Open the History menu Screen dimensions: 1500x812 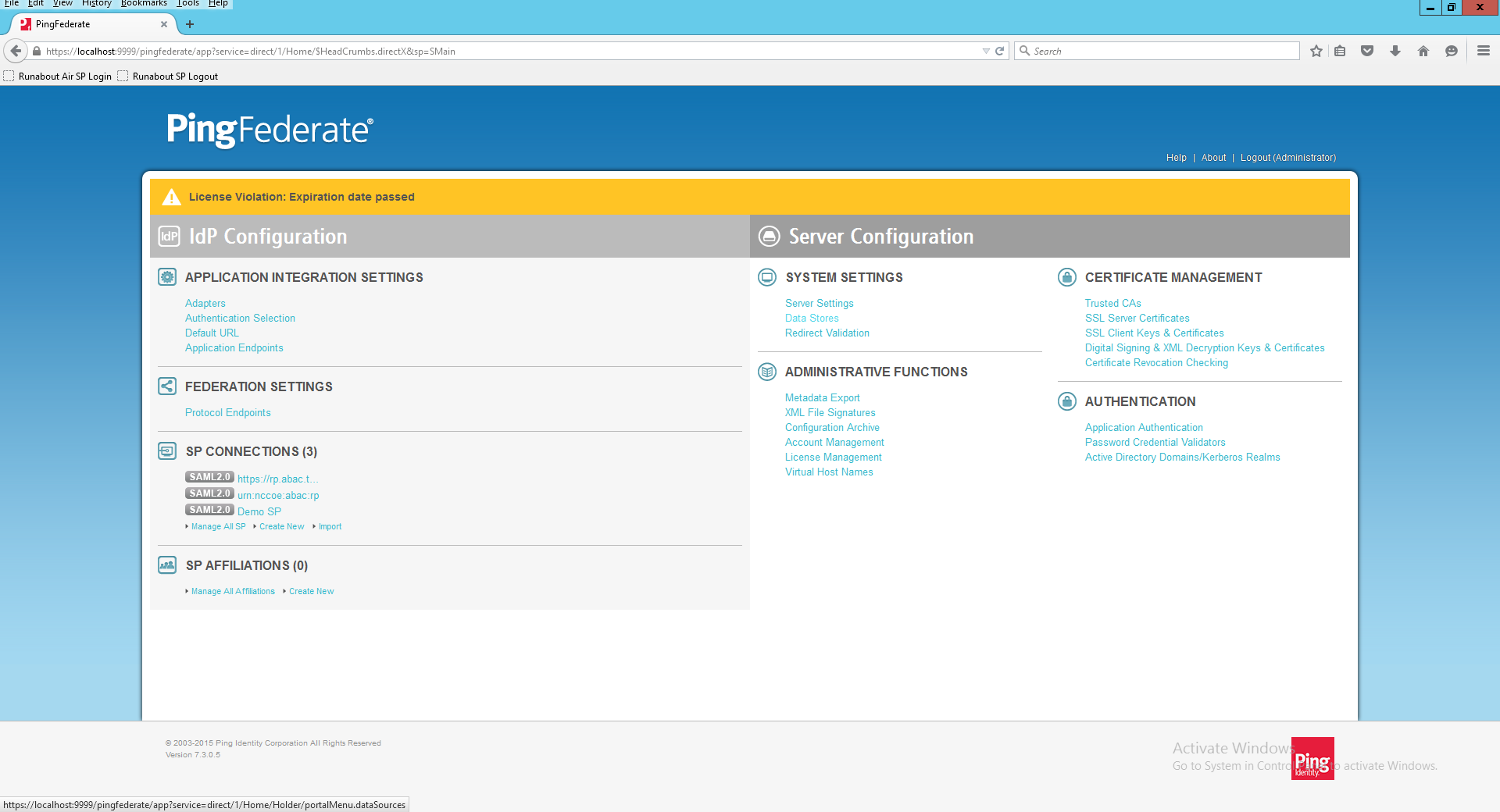(97, 4)
